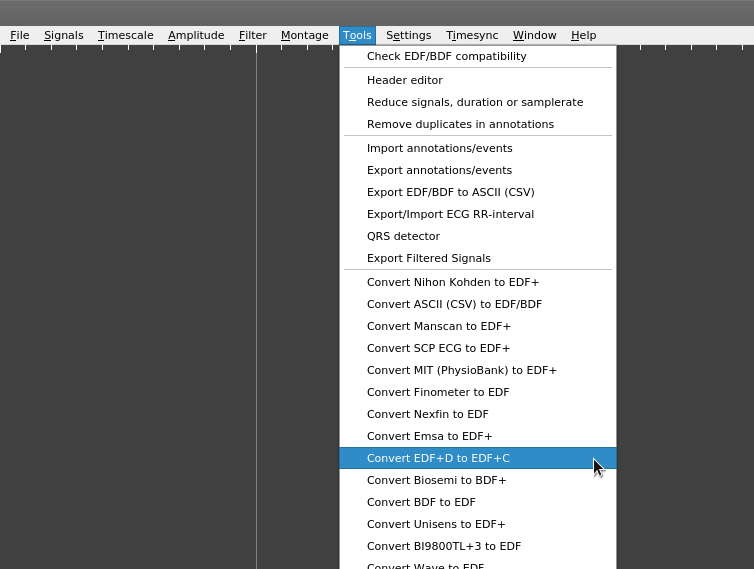Choose Header editor from Tools menu
The image size is (754, 569).
[x=404, y=81]
